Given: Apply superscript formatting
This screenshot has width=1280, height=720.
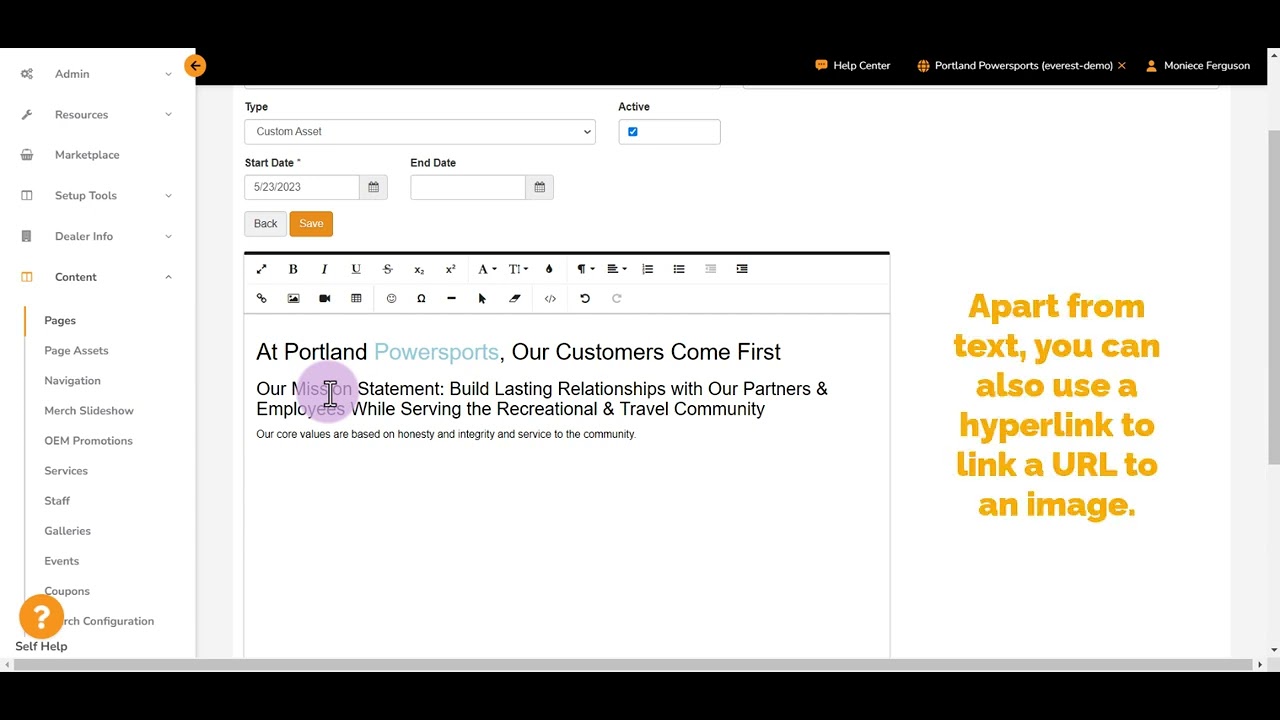Looking at the screenshot, I should tap(450, 269).
